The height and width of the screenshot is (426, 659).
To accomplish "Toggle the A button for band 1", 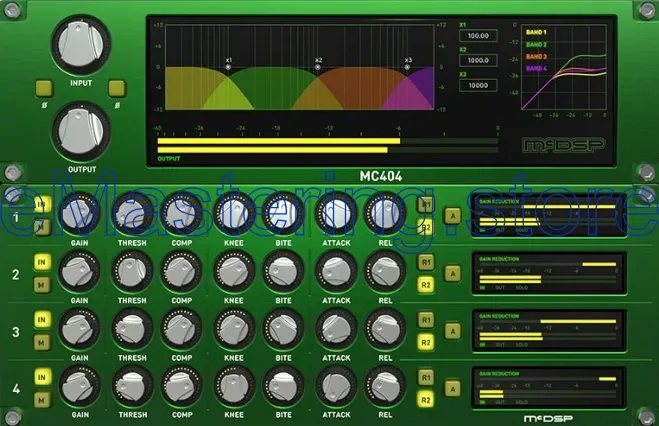I will 453,216.
